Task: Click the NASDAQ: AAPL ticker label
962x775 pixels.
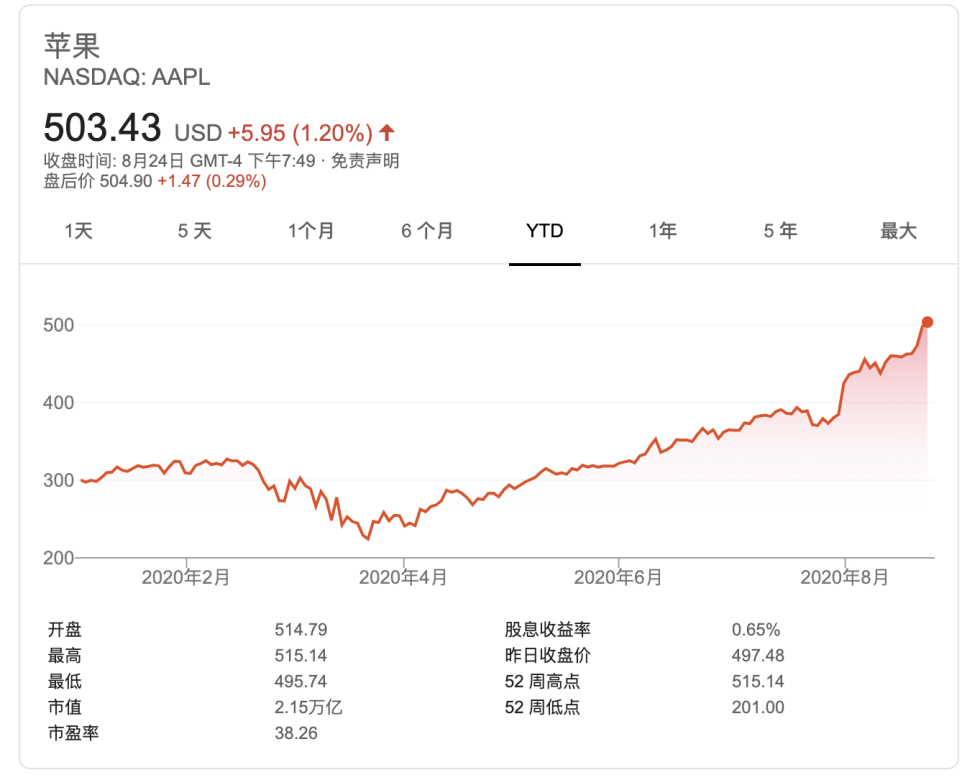Action: click(x=127, y=77)
